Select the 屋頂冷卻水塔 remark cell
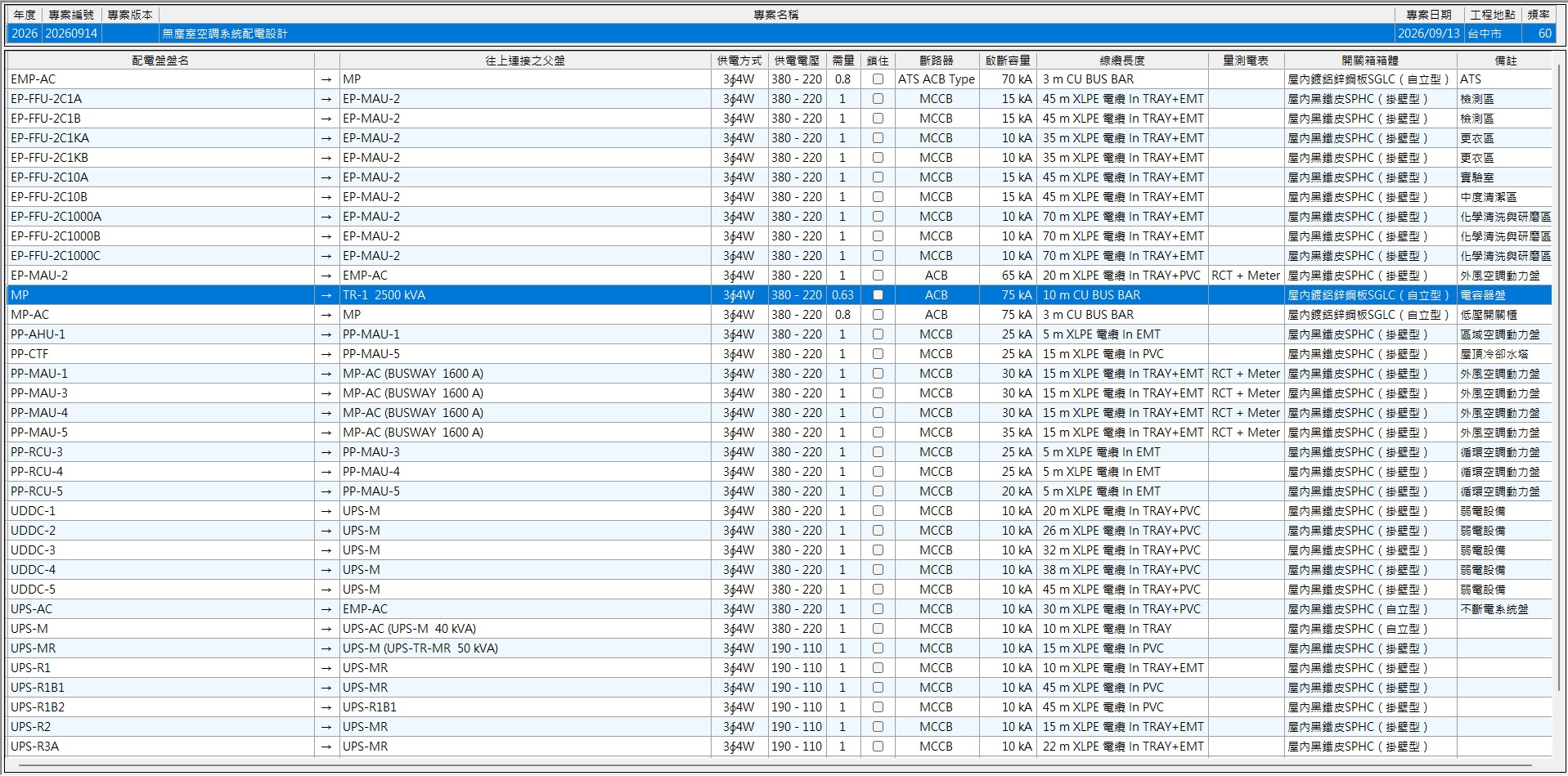The width and height of the screenshot is (1568, 776). point(1505,354)
